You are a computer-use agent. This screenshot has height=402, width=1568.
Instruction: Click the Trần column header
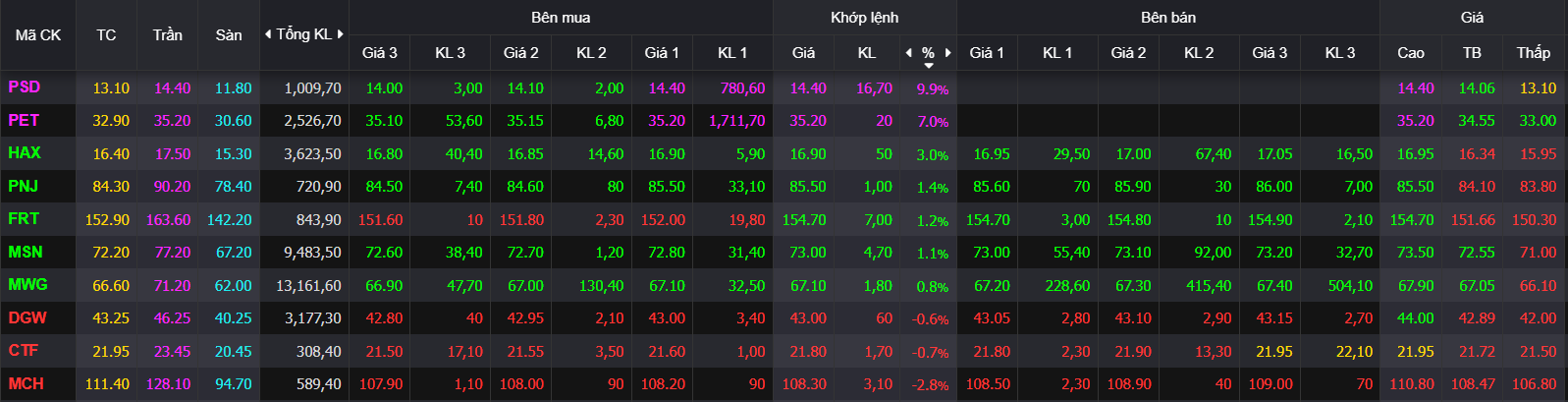click(168, 35)
